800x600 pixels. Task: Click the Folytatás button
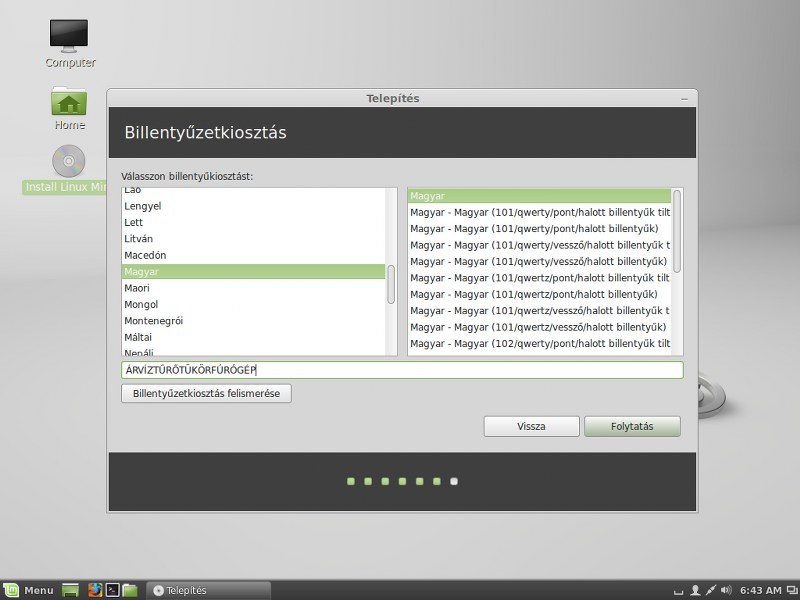coord(632,427)
